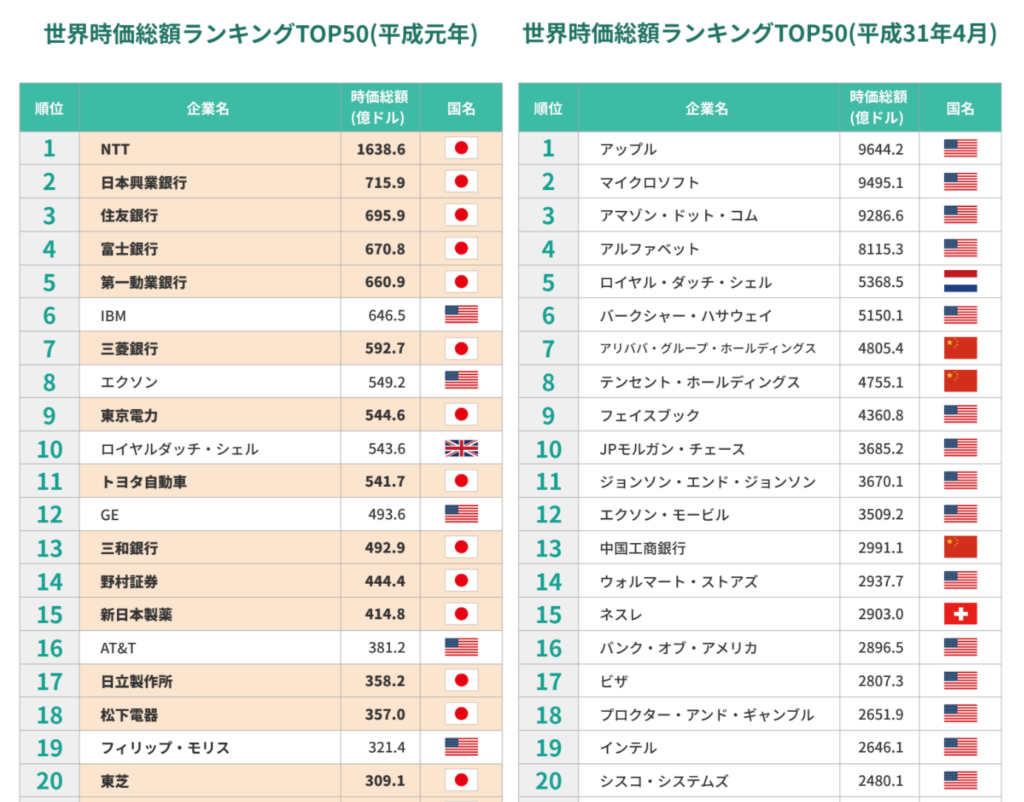Select the company name IBM
Viewport: 1024px width, 802px height.
point(114,316)
